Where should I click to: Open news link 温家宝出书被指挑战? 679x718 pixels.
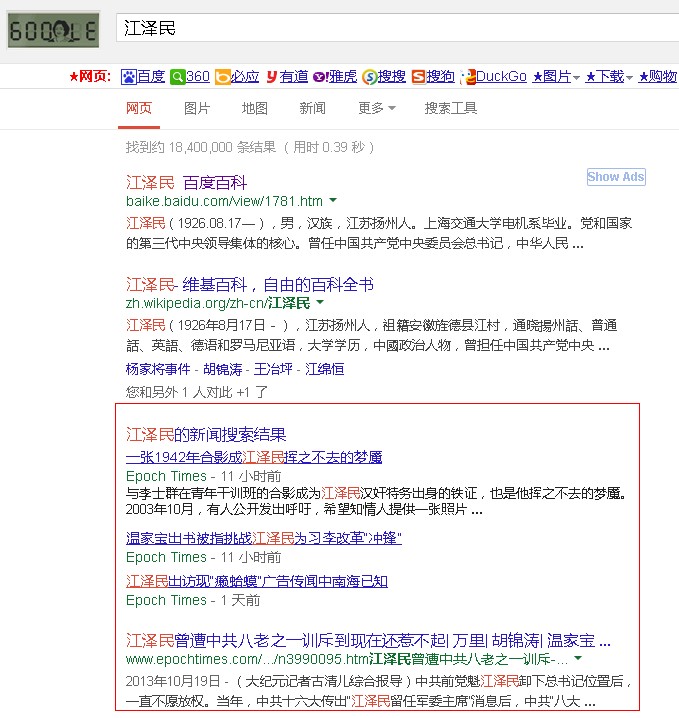(264, 538)
